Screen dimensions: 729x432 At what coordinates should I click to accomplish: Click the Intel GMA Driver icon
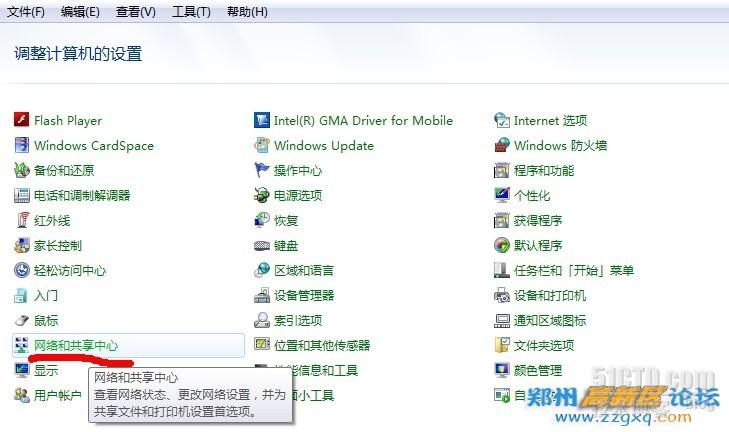[x=261, y=120]
